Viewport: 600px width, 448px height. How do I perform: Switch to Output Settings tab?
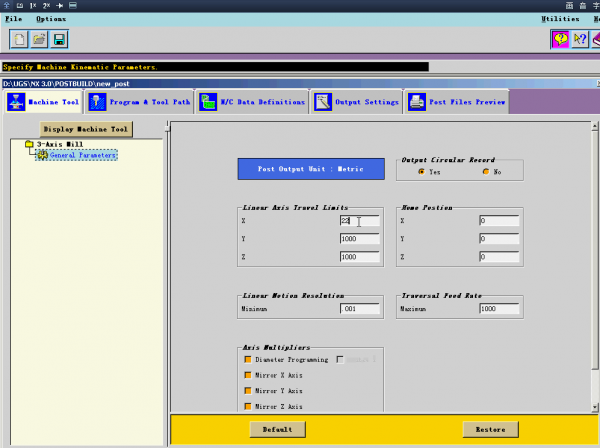pos(356,102)
